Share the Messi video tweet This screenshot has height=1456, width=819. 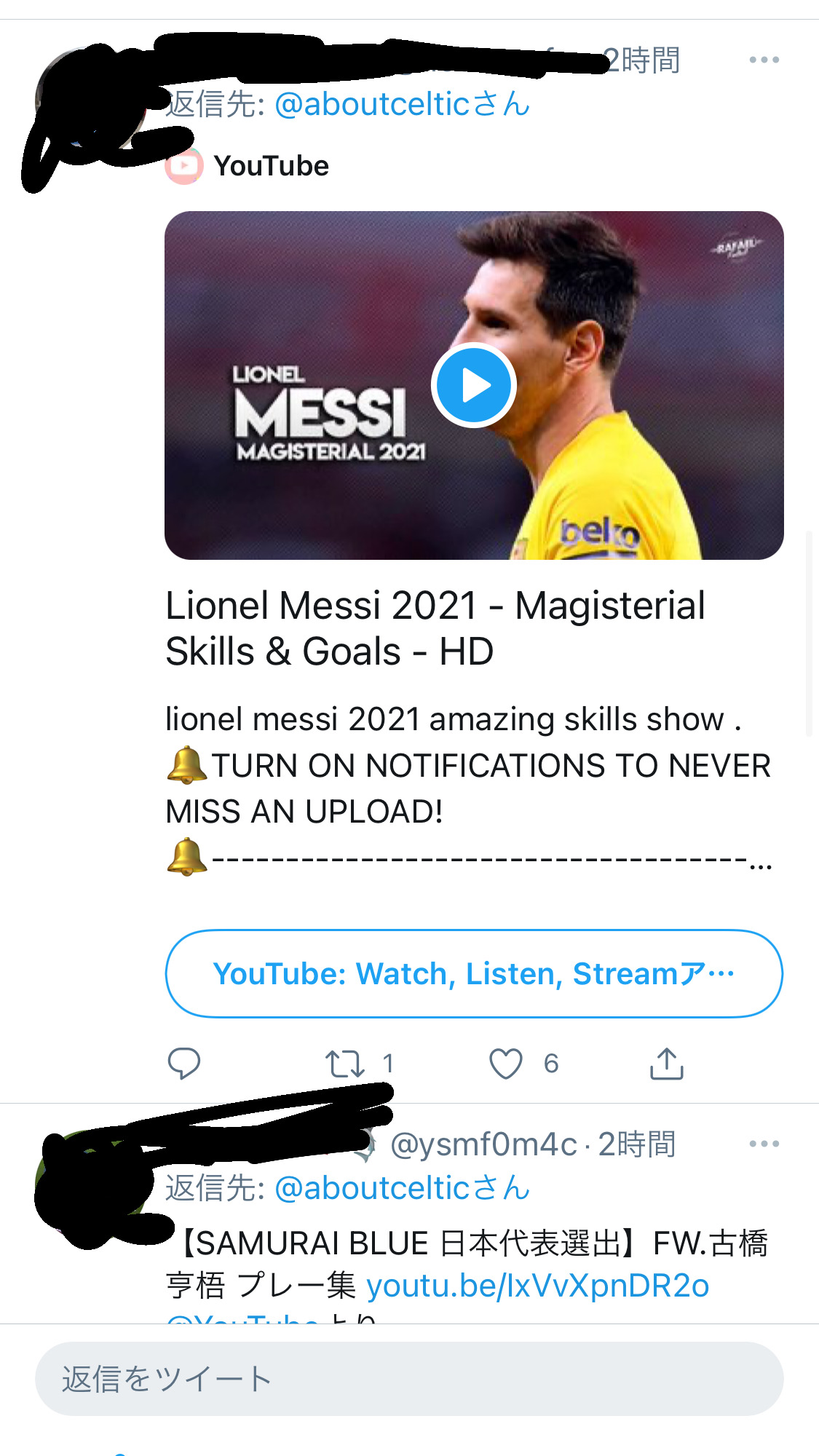click(666, 1064)
